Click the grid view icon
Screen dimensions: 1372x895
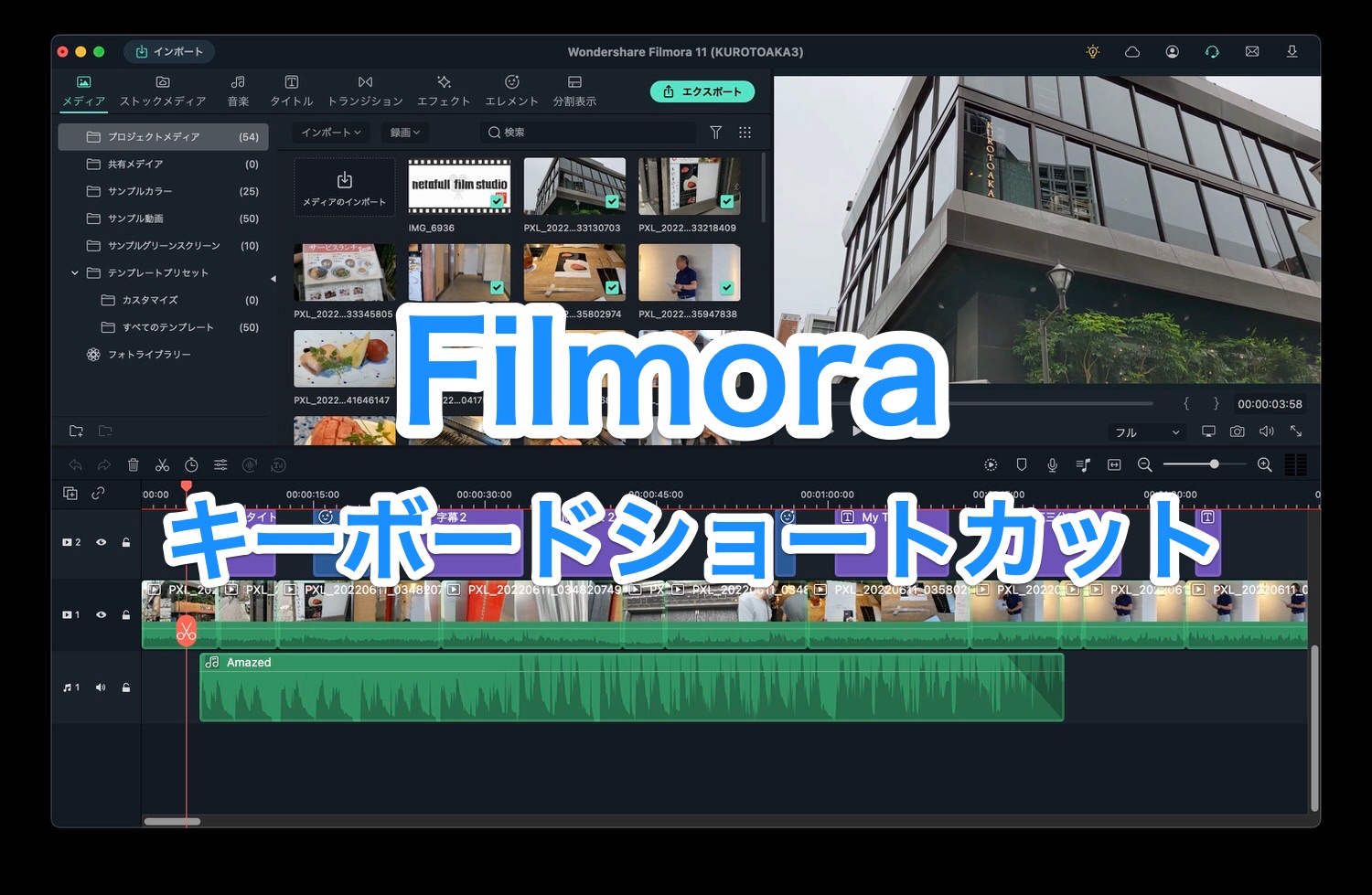745,133
